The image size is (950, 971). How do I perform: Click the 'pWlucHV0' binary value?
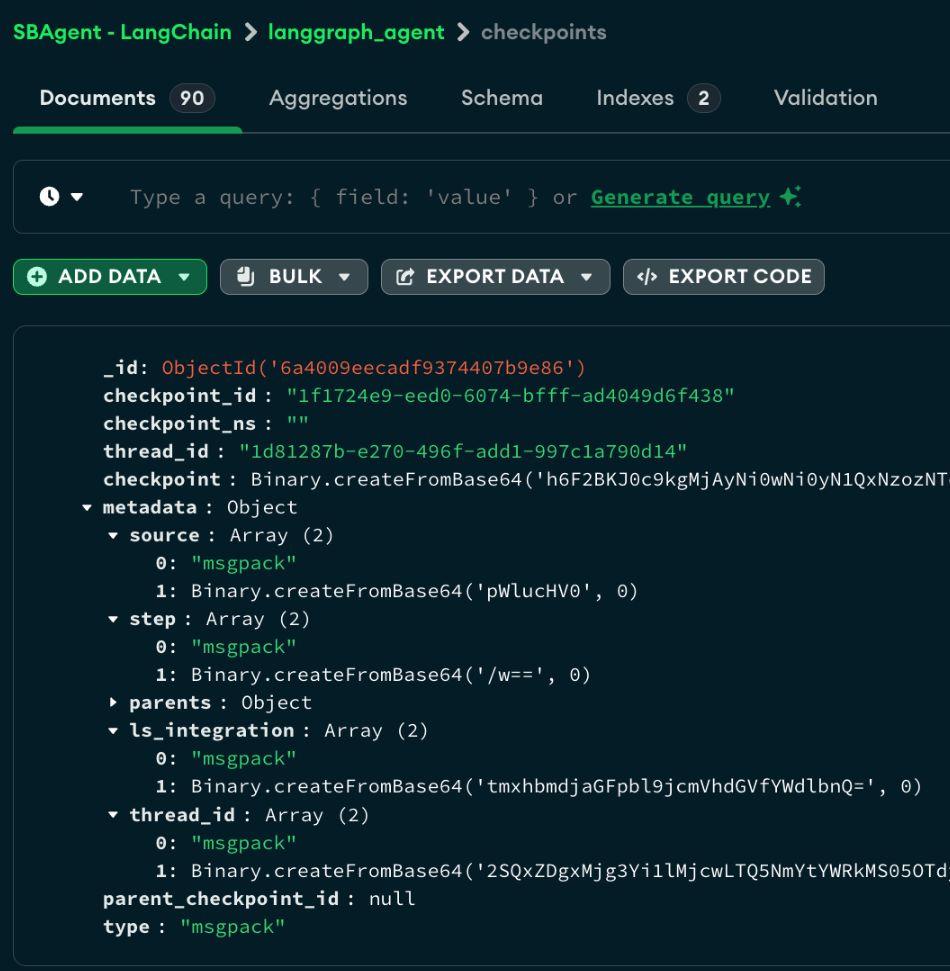(414, 591)
